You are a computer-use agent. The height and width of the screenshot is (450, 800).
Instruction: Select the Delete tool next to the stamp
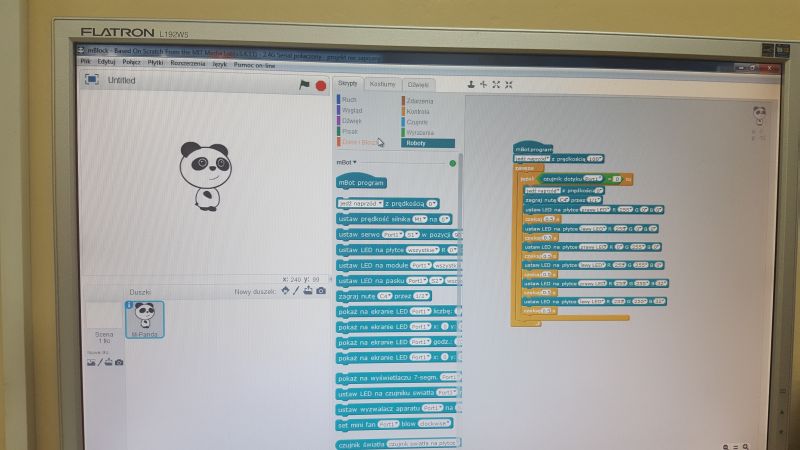click(x=483, y=84)
